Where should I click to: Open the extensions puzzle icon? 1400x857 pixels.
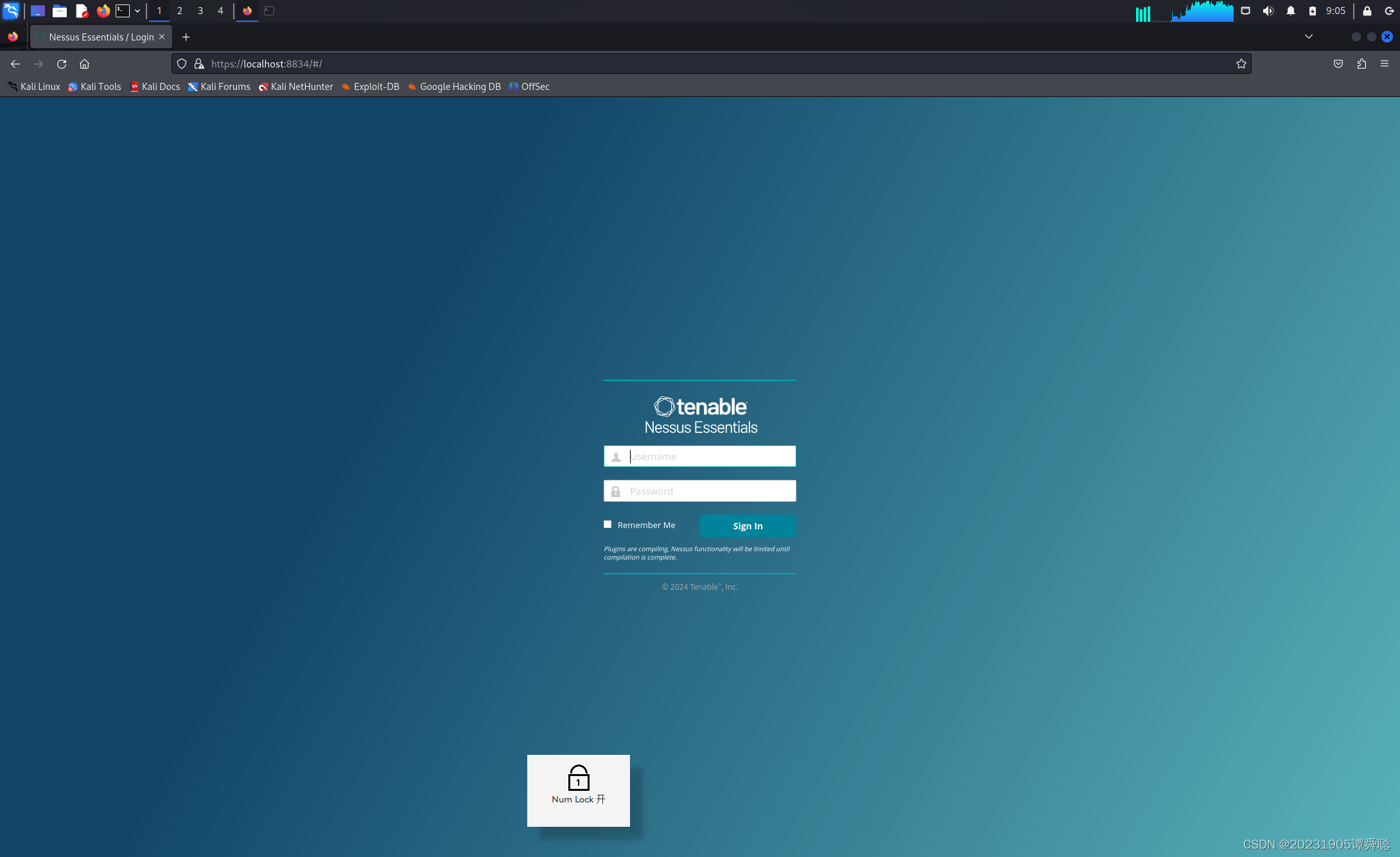coord(1361,64)
